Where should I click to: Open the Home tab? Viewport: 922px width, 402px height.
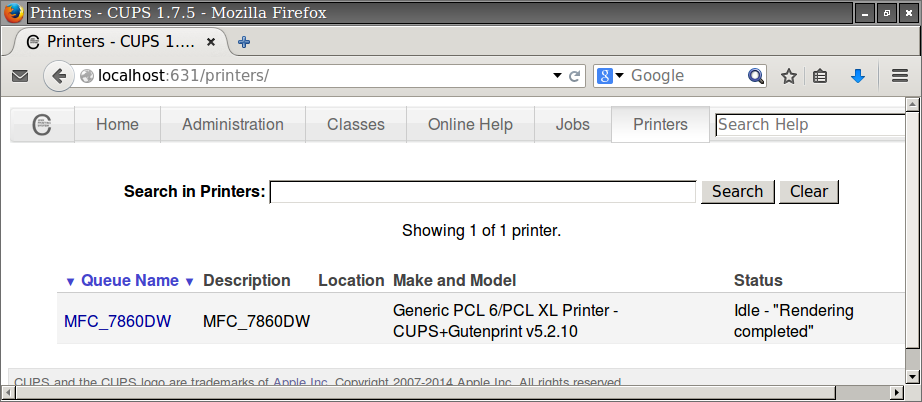[118, 125]
